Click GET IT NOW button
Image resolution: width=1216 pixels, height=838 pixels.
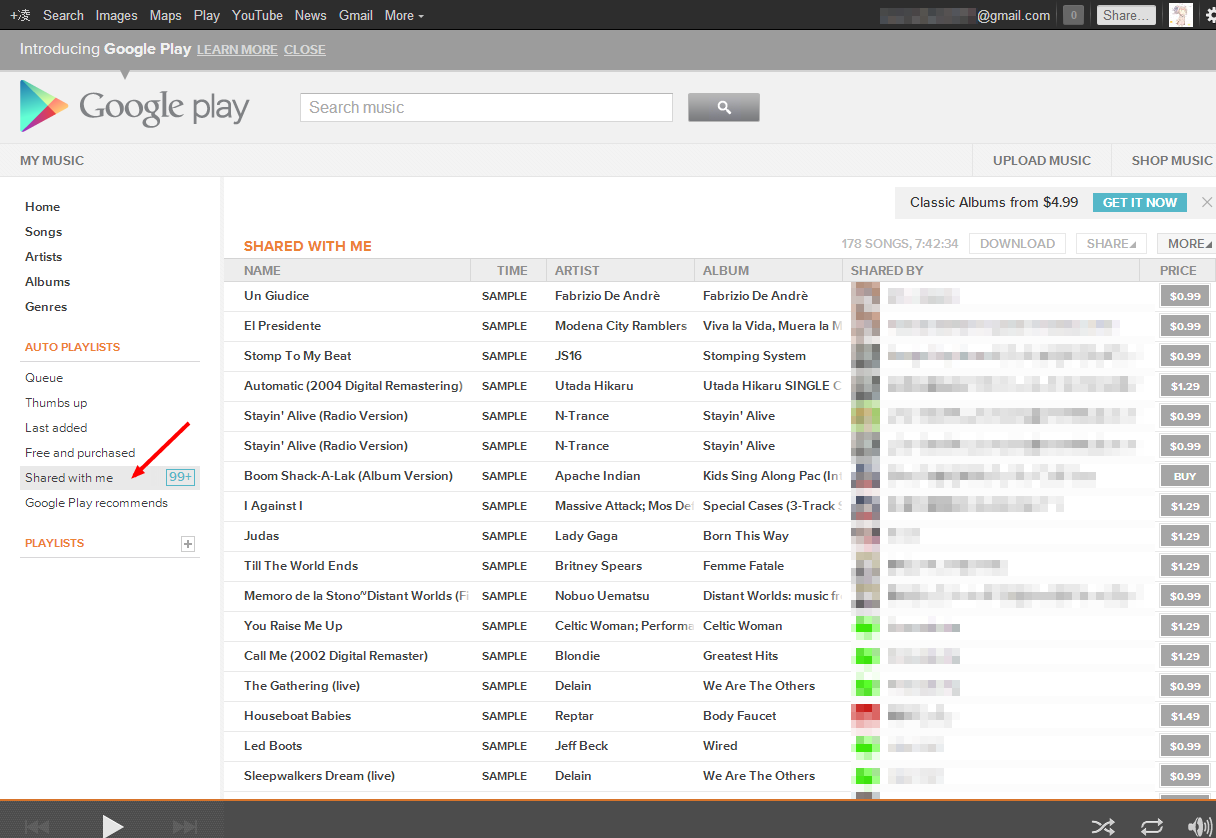click(x=1140, y=202)
